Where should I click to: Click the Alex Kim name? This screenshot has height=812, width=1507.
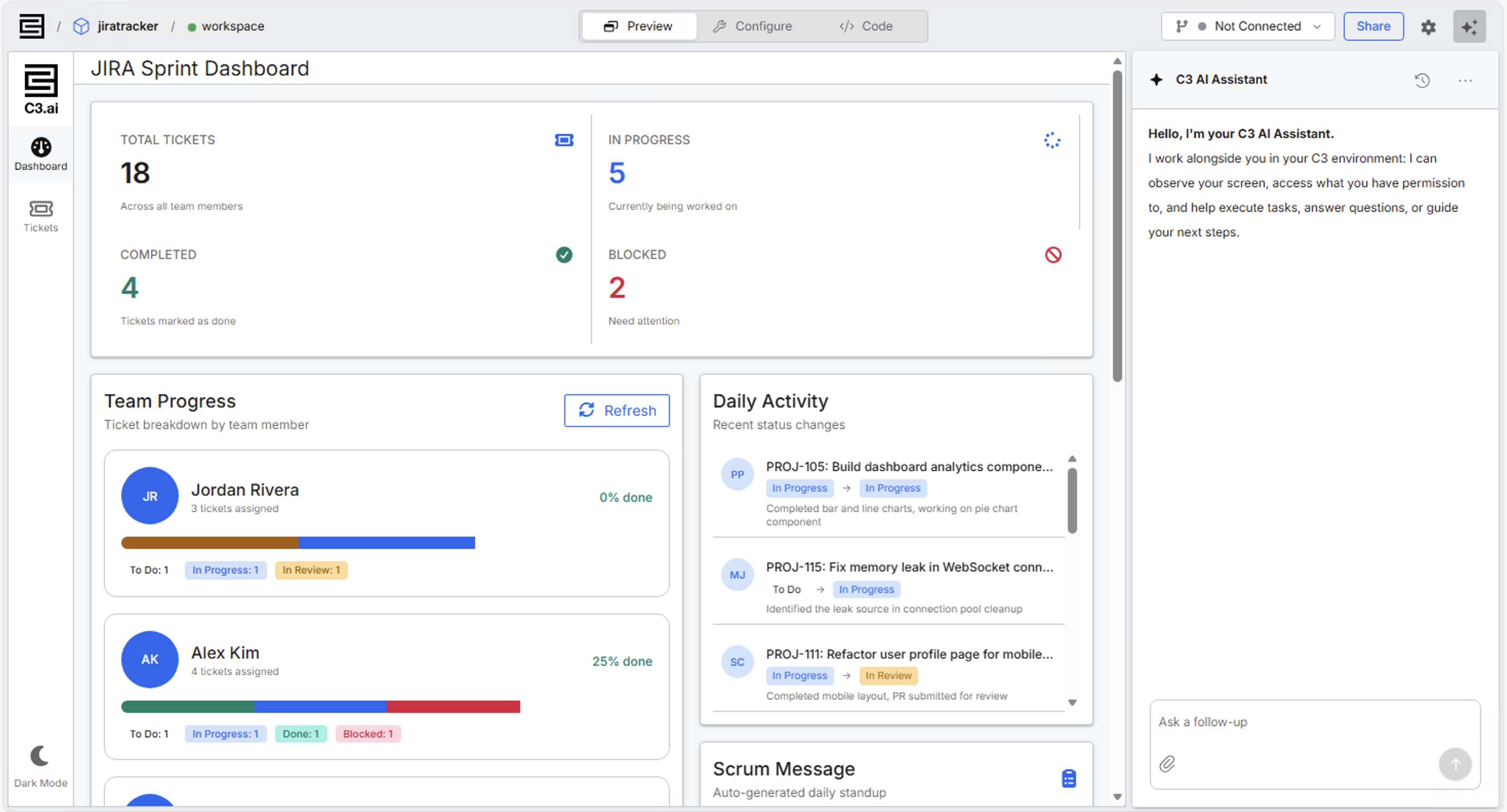point(225,653)
